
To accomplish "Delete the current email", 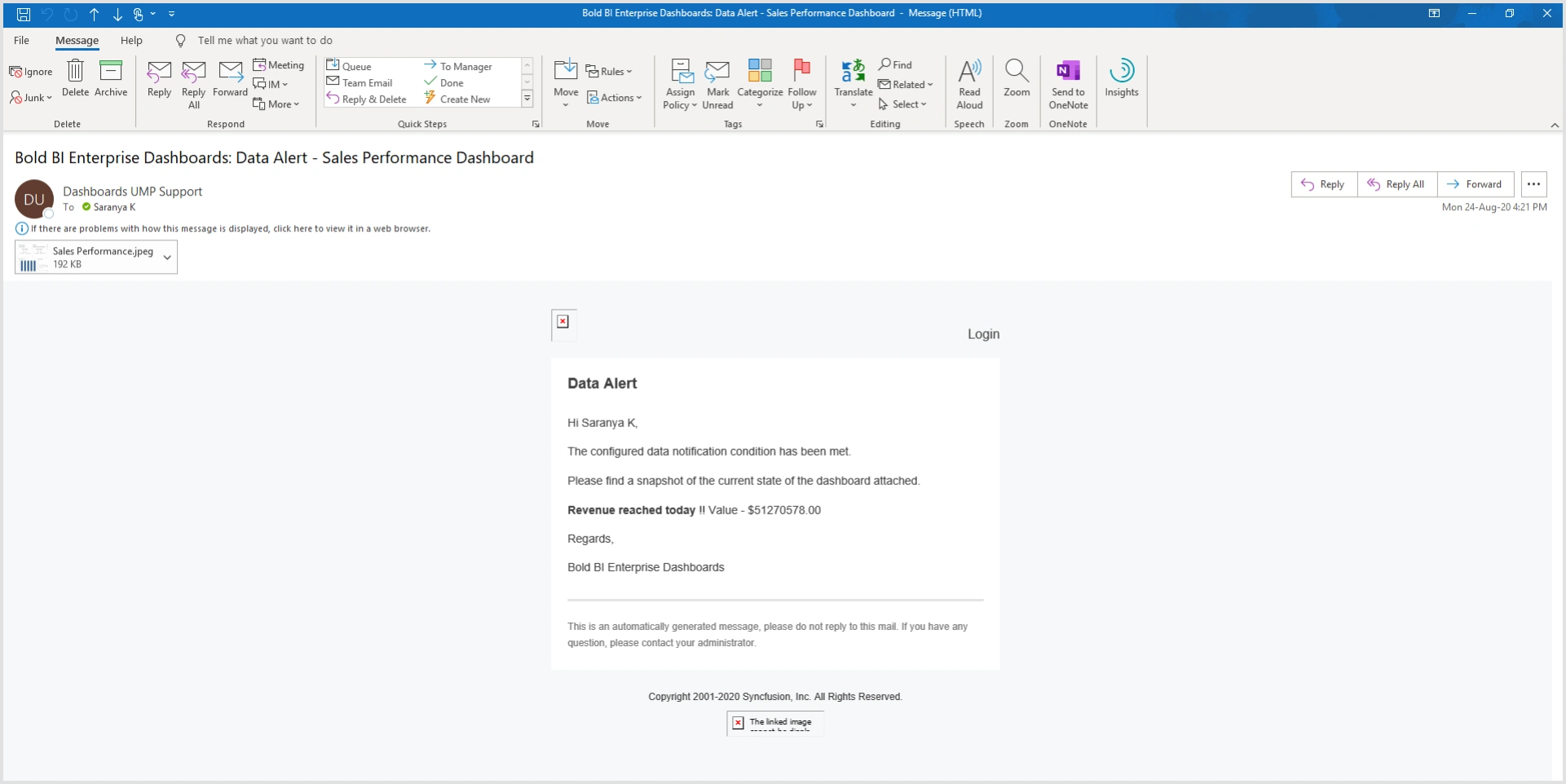I will pos(75,81).
